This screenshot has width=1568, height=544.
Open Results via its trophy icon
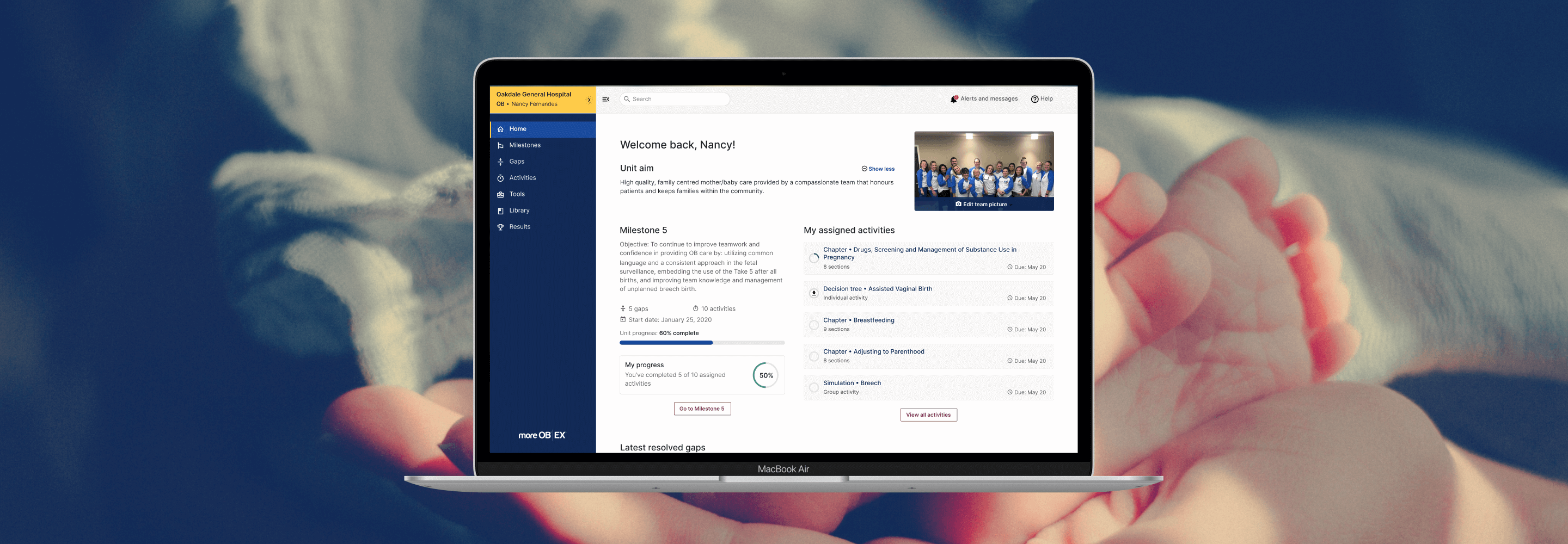(x=500, y=227)
